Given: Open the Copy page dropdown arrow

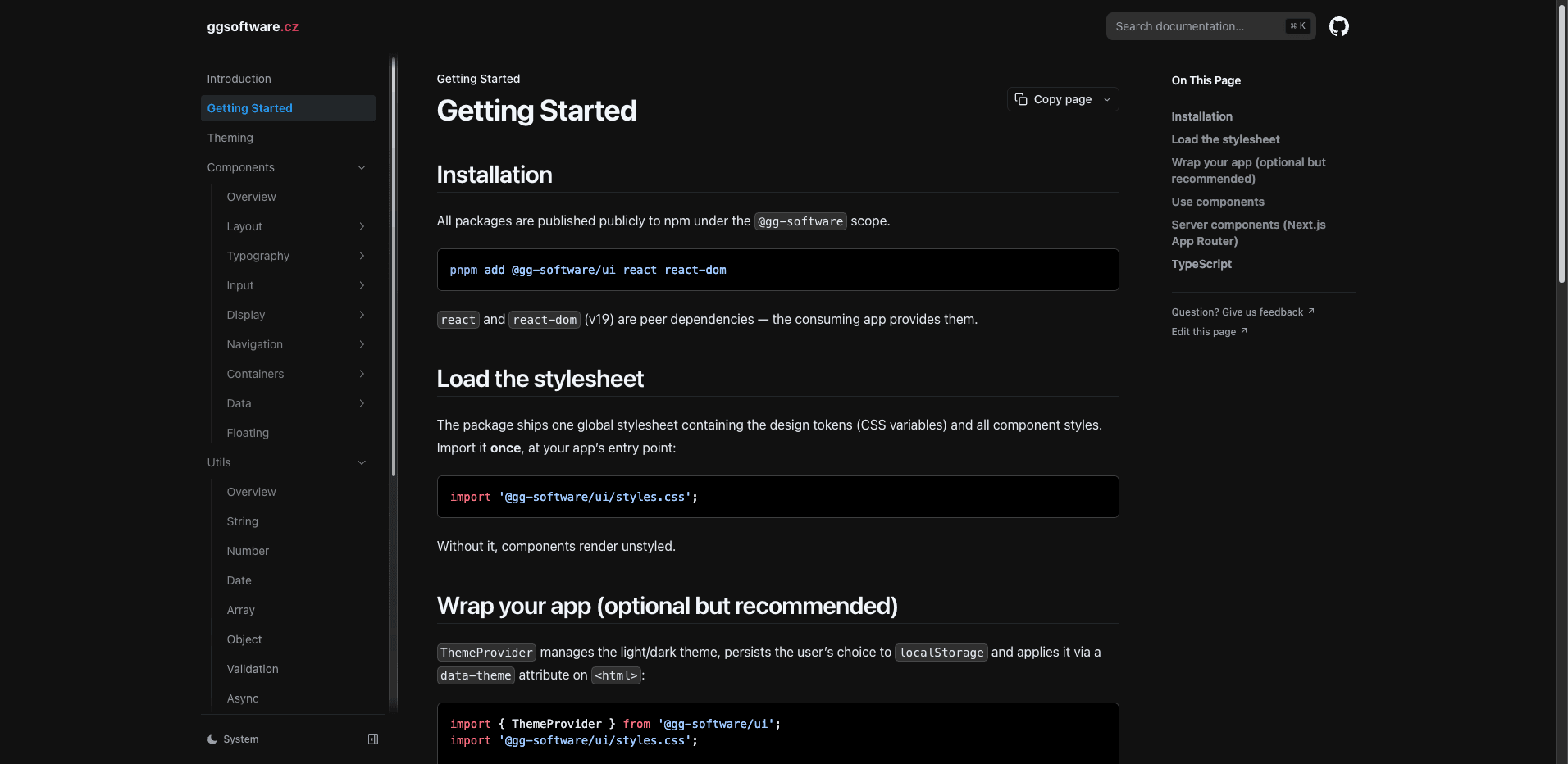Looking at the screenshot, I should [x=1107, y=99].
